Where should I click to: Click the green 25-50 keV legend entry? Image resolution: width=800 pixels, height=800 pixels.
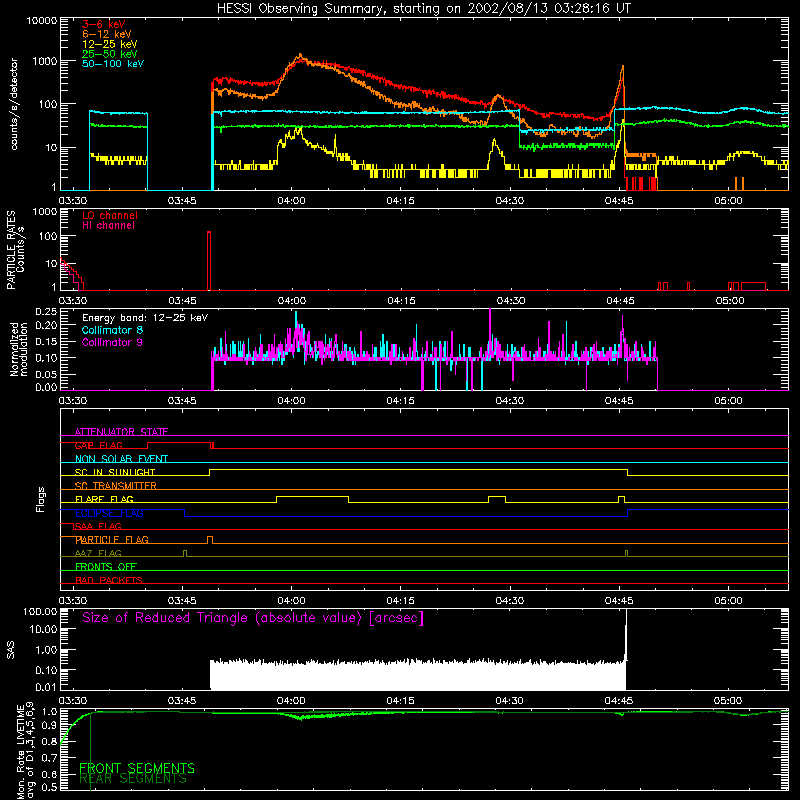tap(109, 54)
